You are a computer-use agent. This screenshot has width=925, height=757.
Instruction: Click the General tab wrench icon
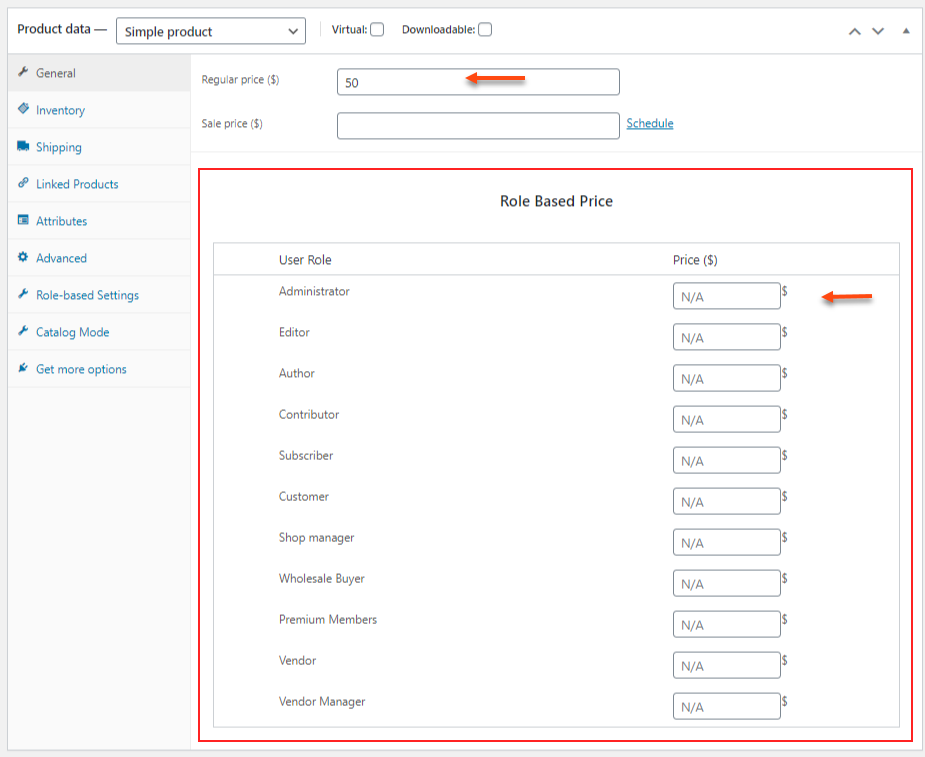tap(23, 72)
